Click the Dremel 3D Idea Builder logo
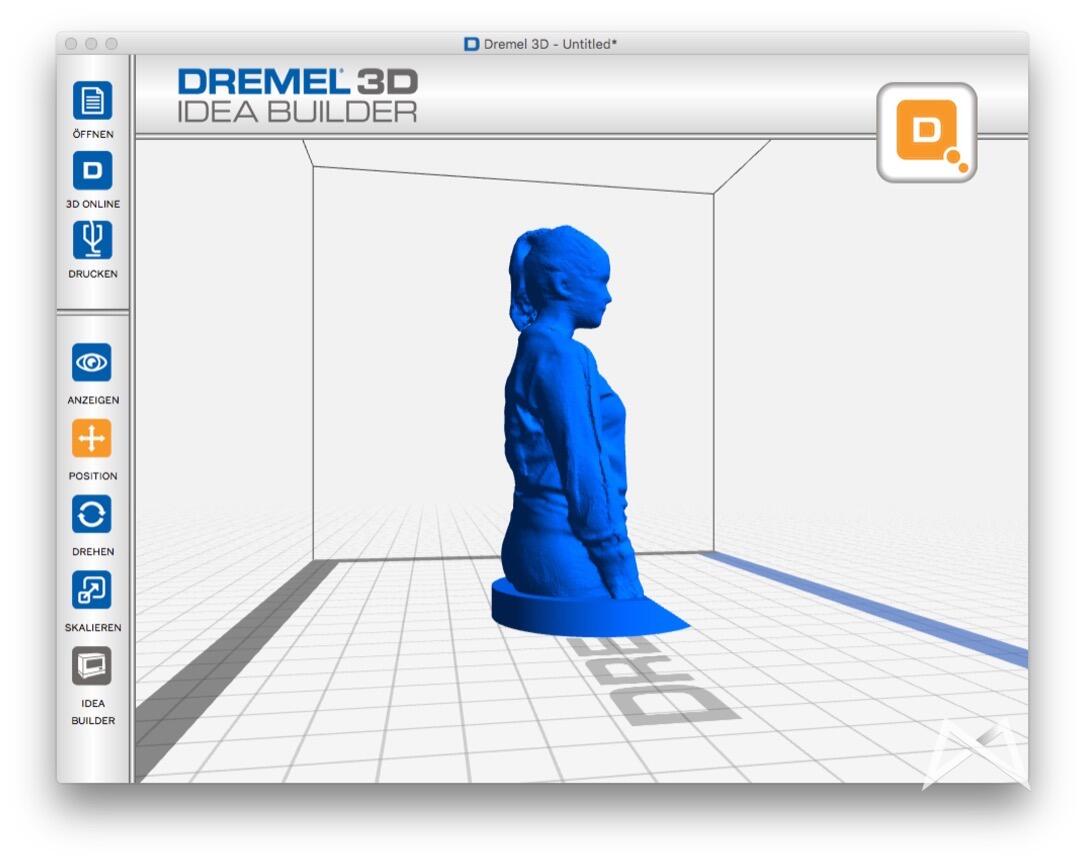1085x864 pixels. click(x=298, y=95)
